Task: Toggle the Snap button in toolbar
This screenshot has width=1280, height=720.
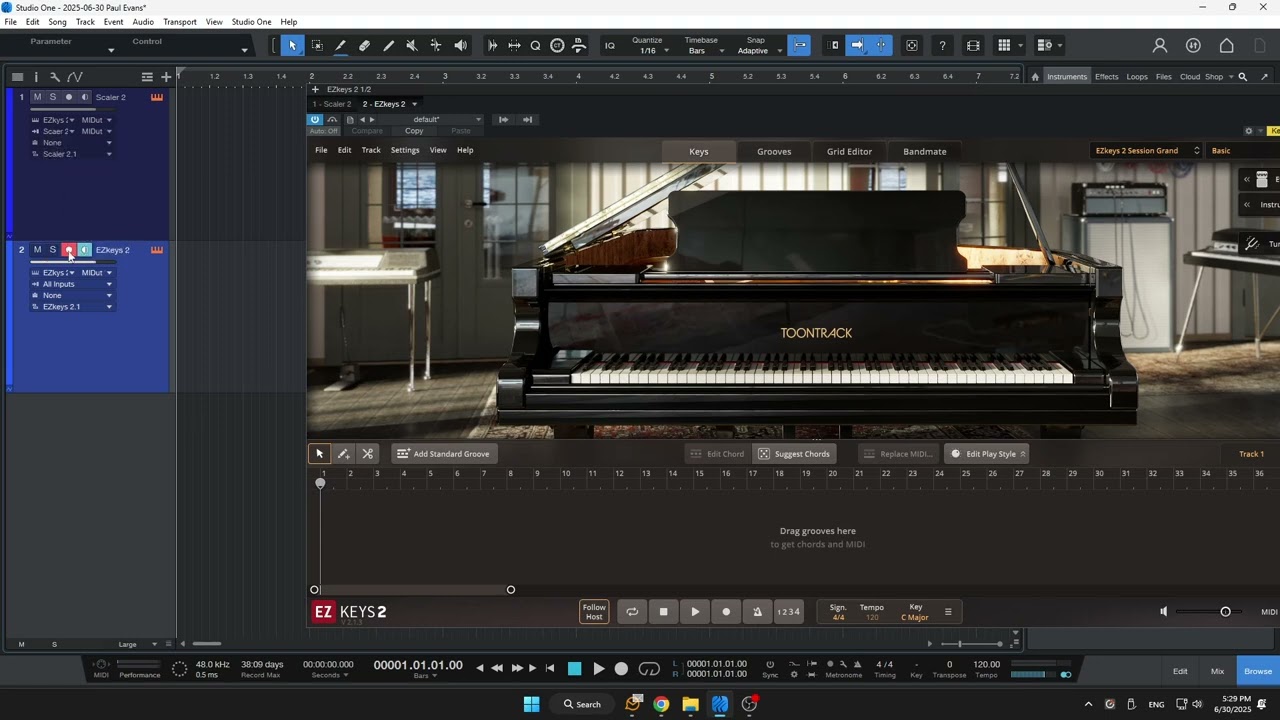Action: 799,45
